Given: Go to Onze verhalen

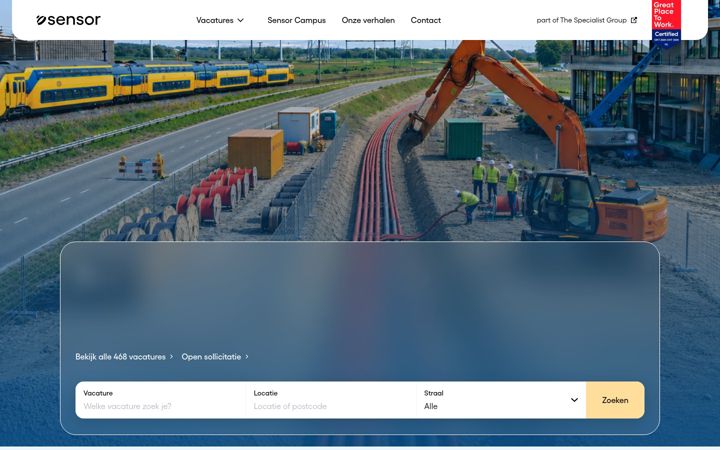Looking at the screenshot, I should pos(368,20).
